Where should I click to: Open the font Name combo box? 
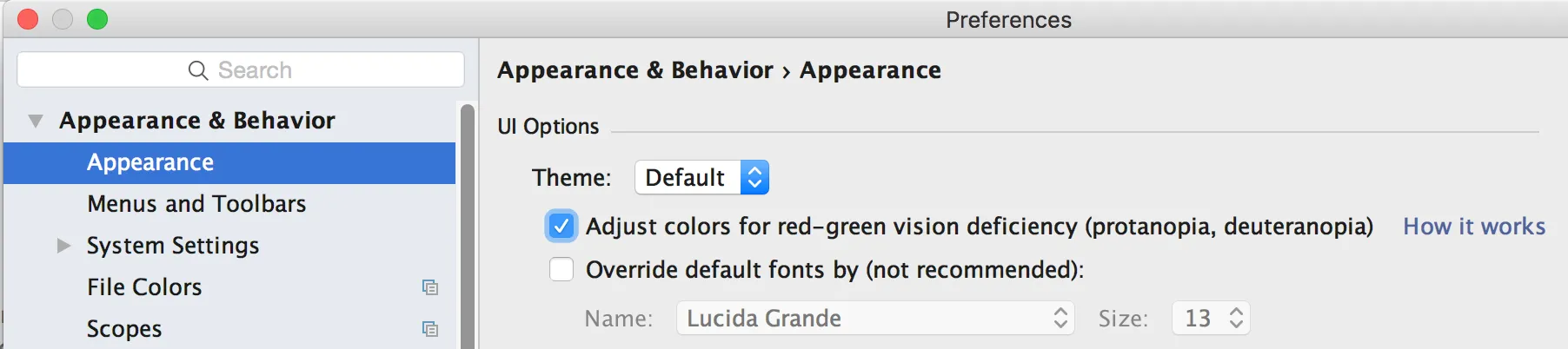pos(875,319)
